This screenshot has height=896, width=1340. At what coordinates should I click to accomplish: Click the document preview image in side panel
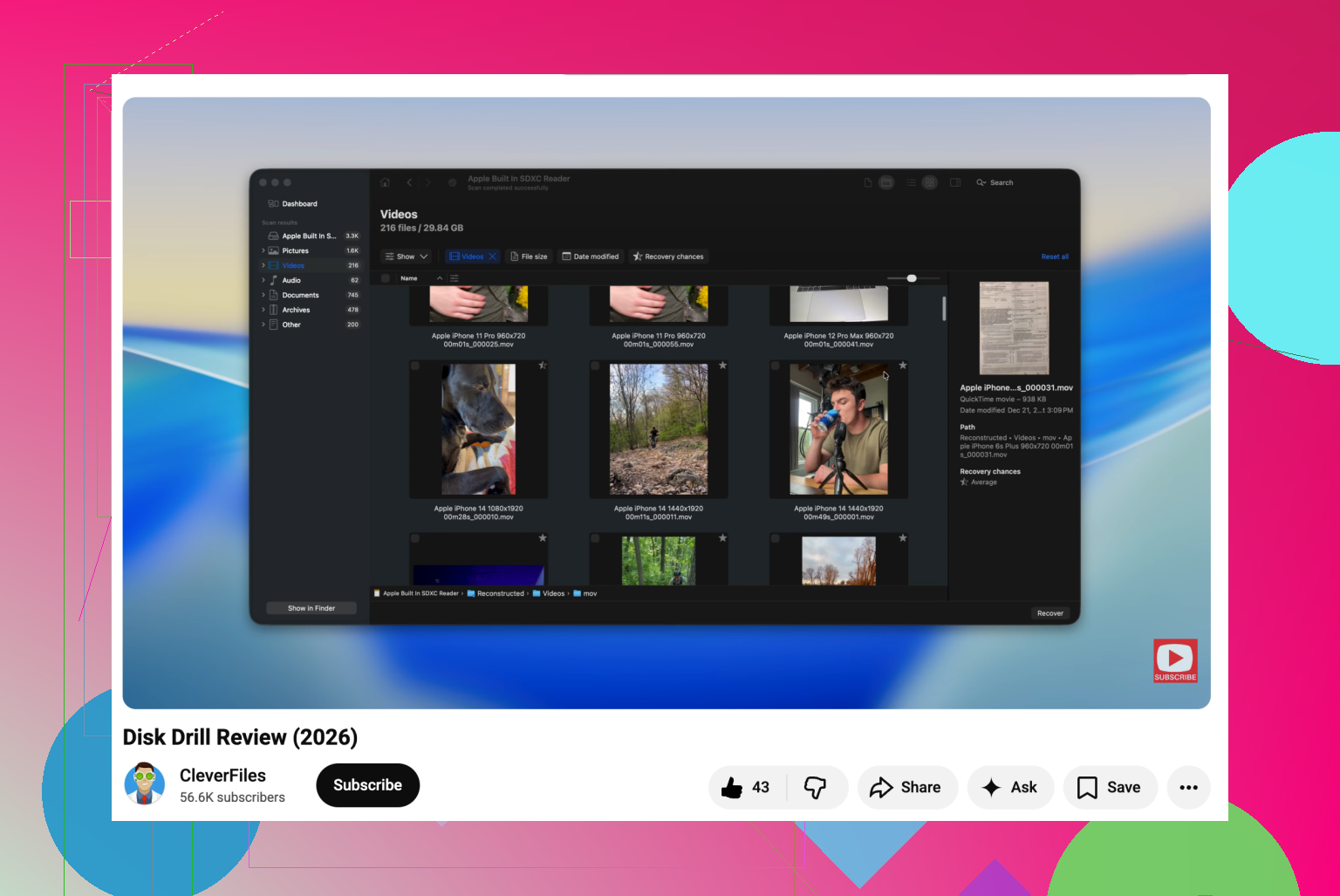(x=1014, y=328)
